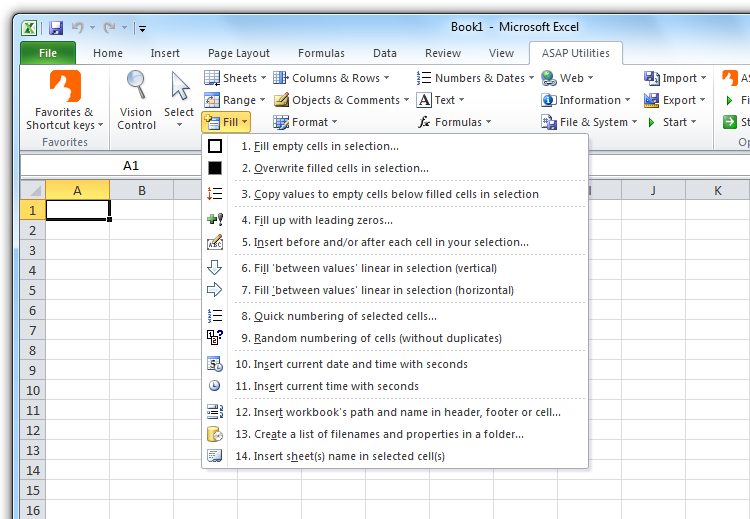Collapse the Fill dropdown button
Viewport: 750px width, 519px height.
tap(226, 122)
